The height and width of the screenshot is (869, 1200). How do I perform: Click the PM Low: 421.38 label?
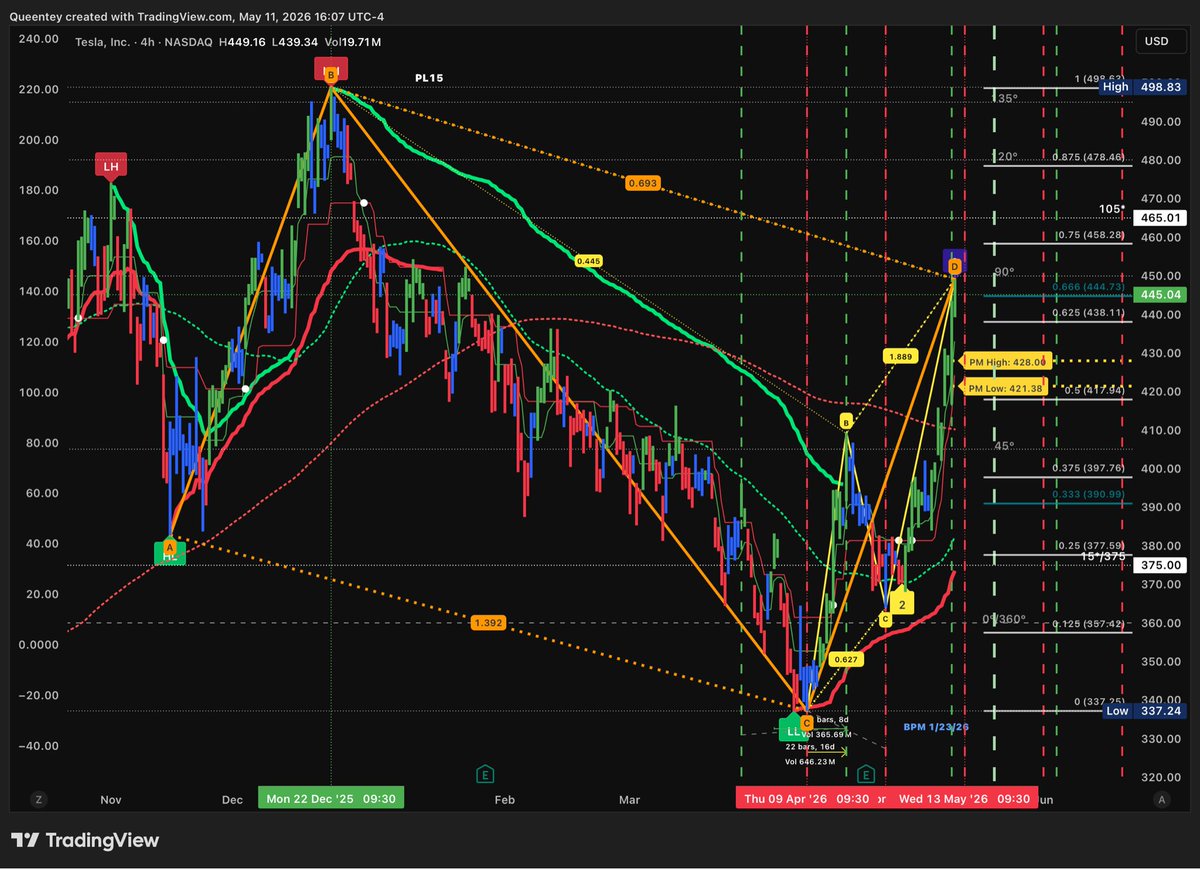[1004, 388]
